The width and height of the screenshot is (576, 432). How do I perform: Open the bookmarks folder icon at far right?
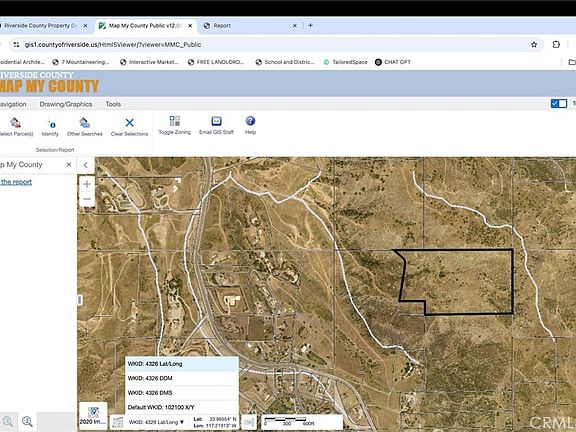tap(572, 62)
